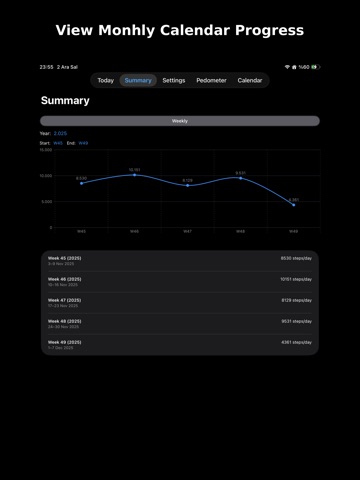Open the Week 46 (2025) row

(180, 282)
